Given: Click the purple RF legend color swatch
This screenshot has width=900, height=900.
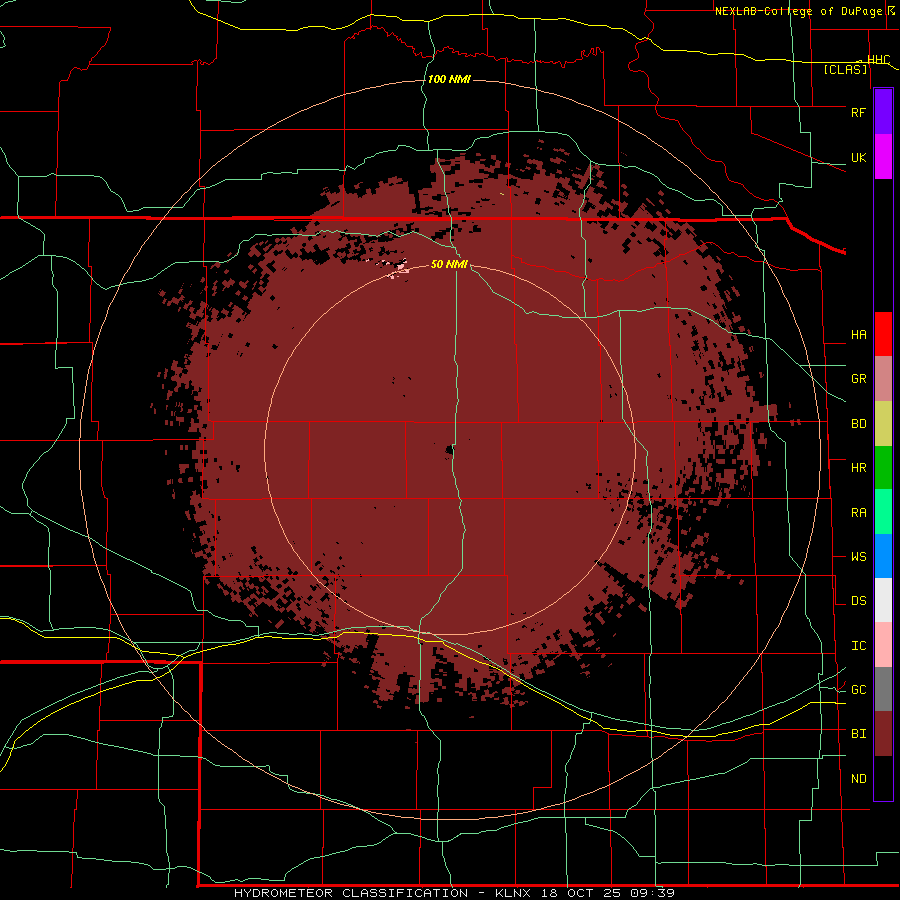Looking at the screenshot, I should click(883, 112).
